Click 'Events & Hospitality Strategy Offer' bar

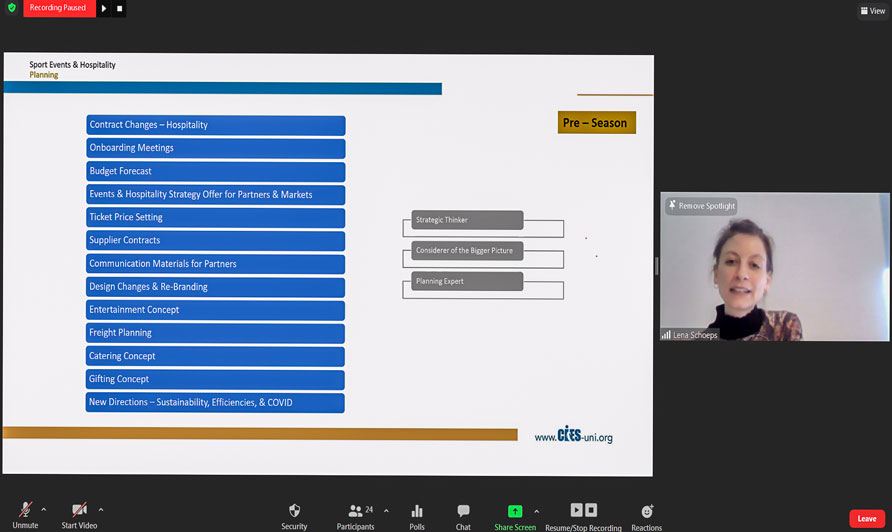(x=216, y=195)
